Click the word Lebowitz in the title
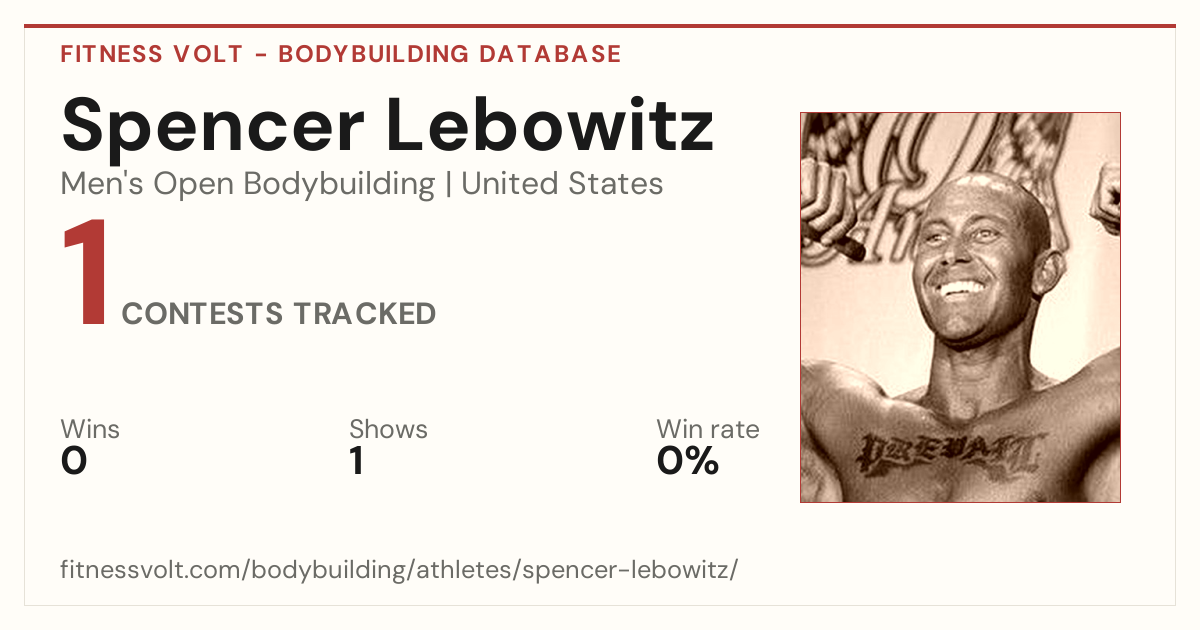Viewport: 1200px width, 630px height. [549, 123]
